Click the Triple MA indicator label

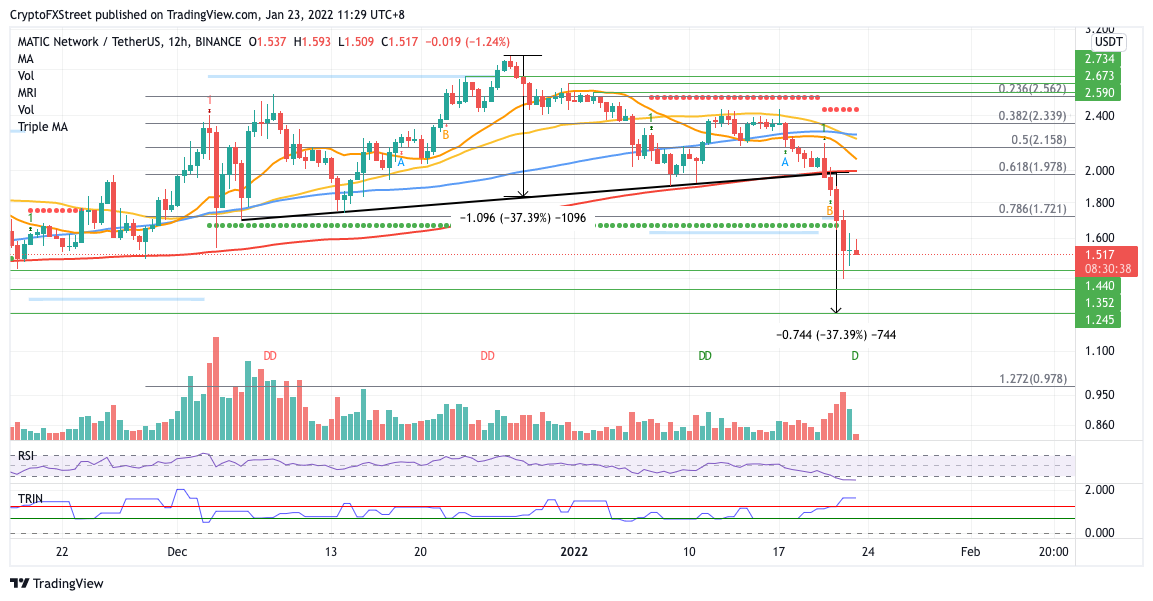click(x=43, y=127)
